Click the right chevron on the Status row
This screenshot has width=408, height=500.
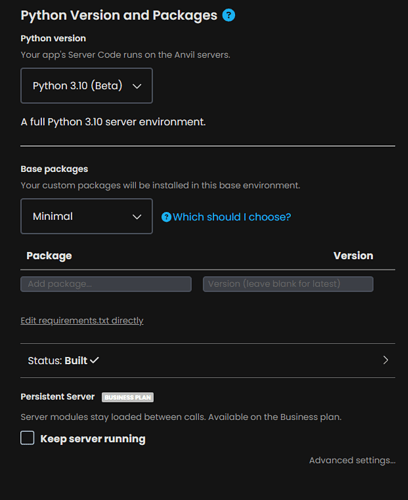(386, 360)
